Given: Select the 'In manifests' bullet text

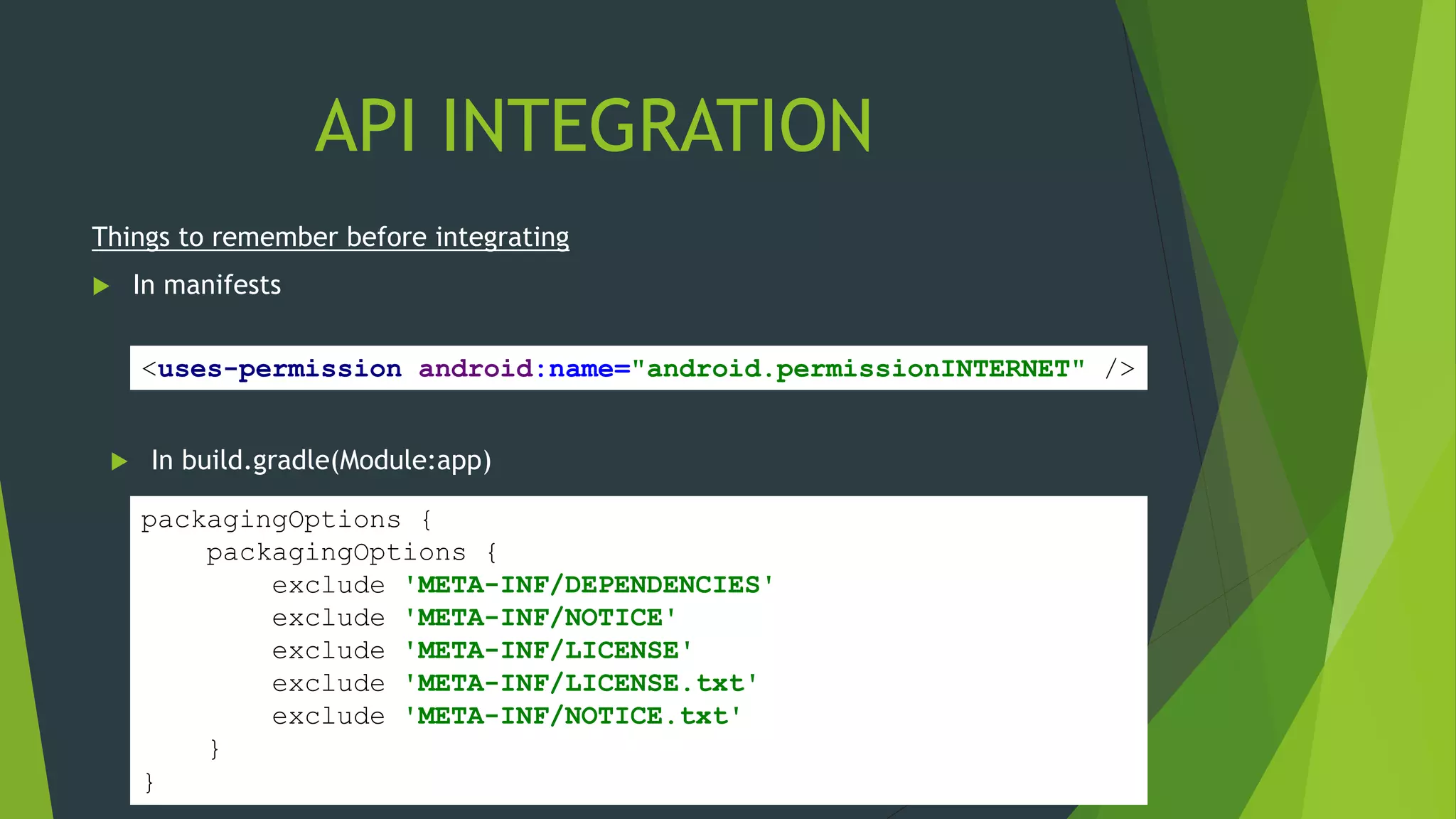Looking at the screenshot, I should coord(207,285).
